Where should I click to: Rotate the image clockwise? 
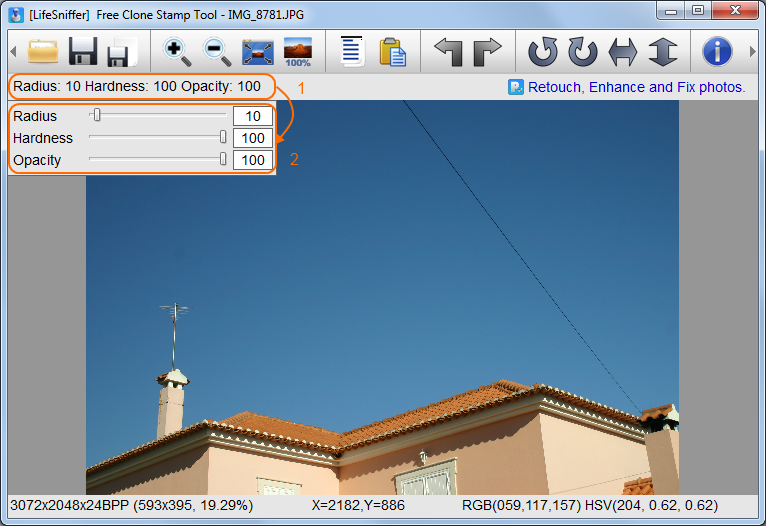(583, 51)
